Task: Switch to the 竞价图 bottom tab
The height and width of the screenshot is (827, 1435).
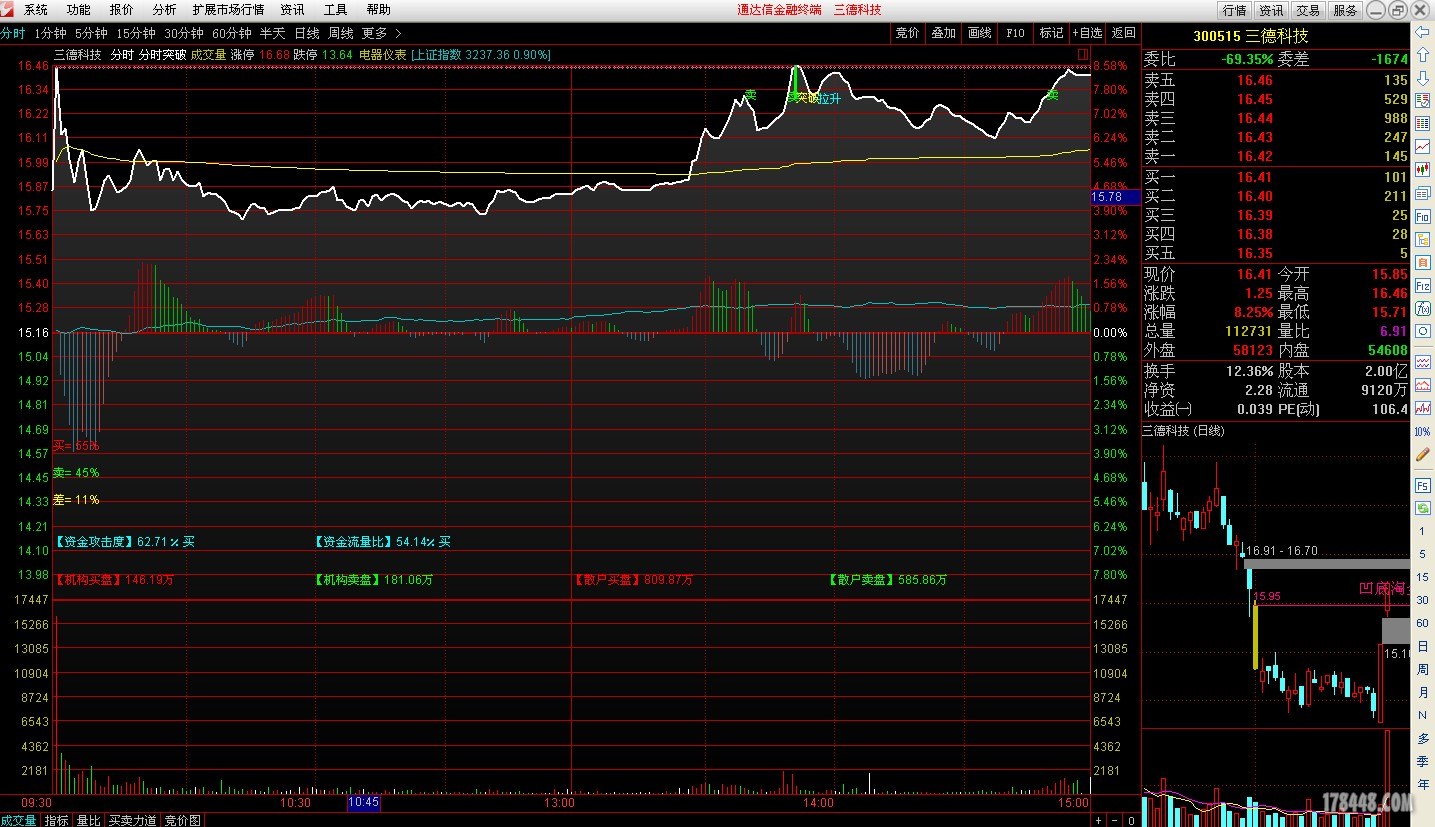Action: pos(182,820)
